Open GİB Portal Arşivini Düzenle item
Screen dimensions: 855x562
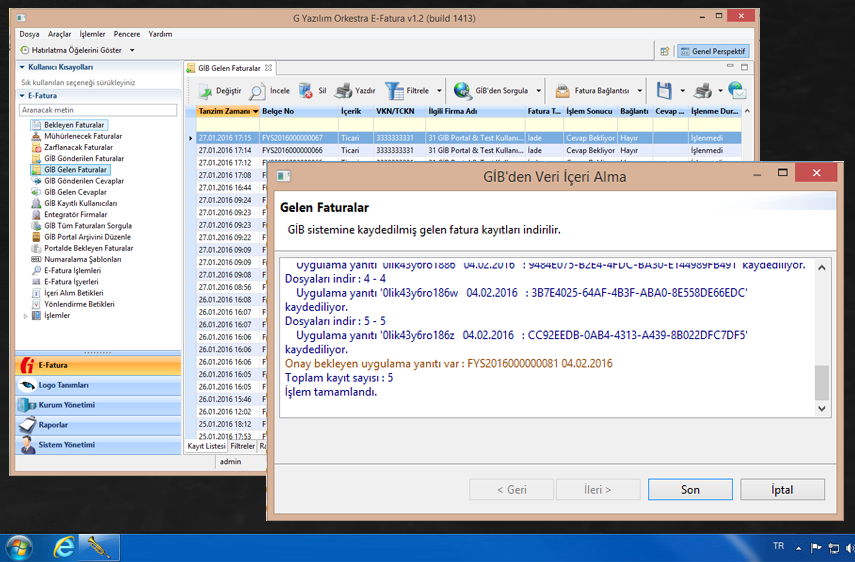87,237
